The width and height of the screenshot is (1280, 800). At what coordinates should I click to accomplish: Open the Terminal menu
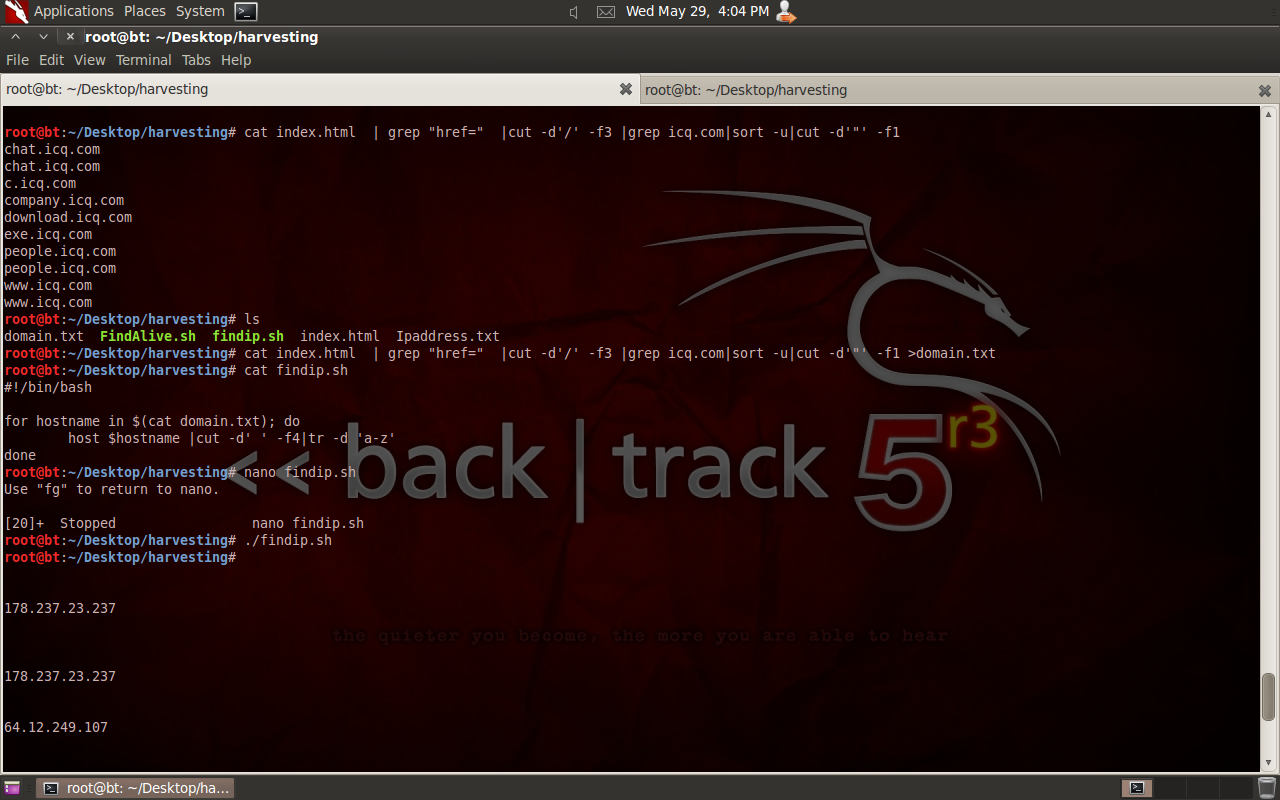(x=144, y=60)
